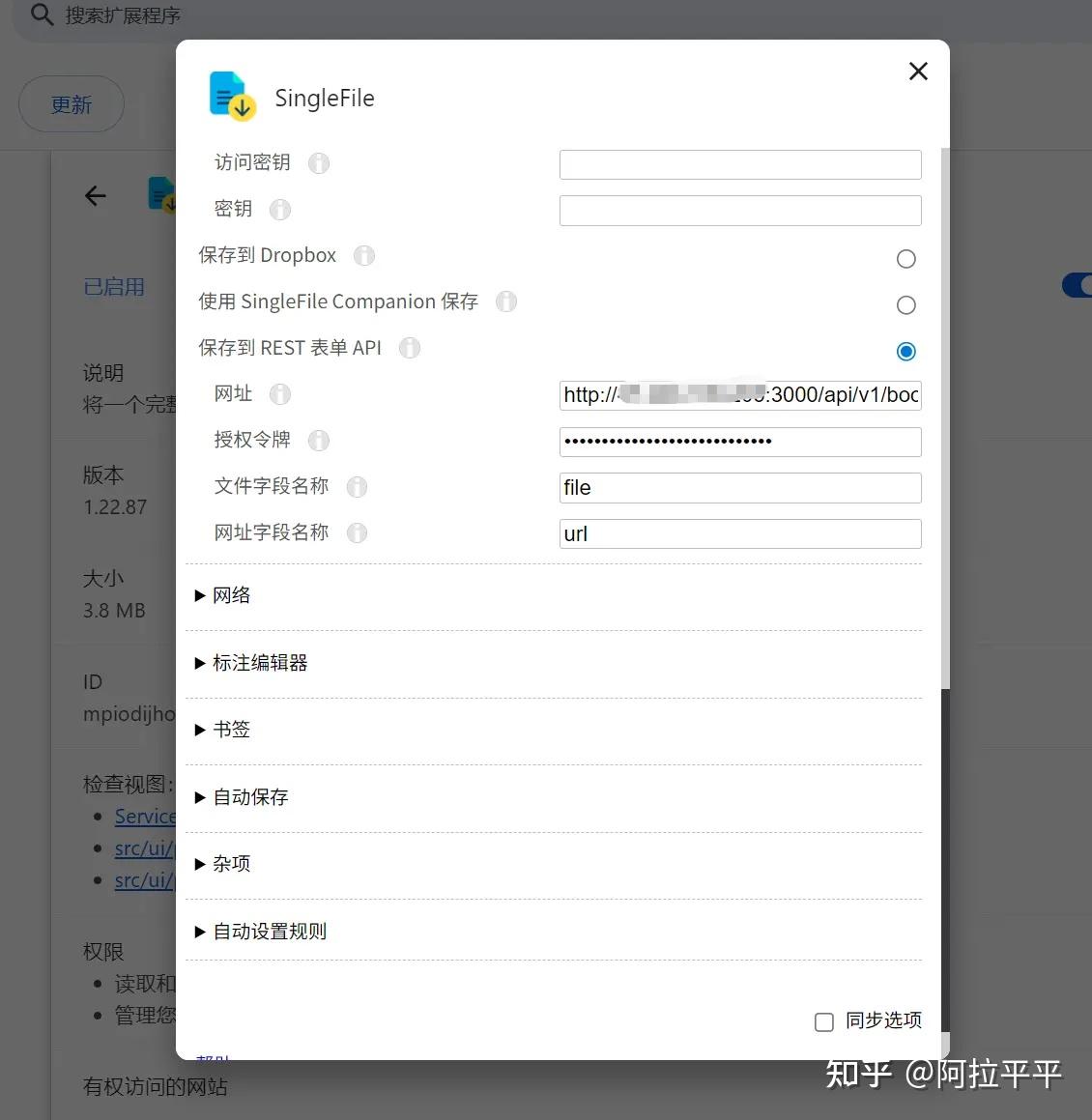Open info about 授权令牌
Image resolution: width=1092 pixels, height=1120 pixels.
tap(318, 441)
